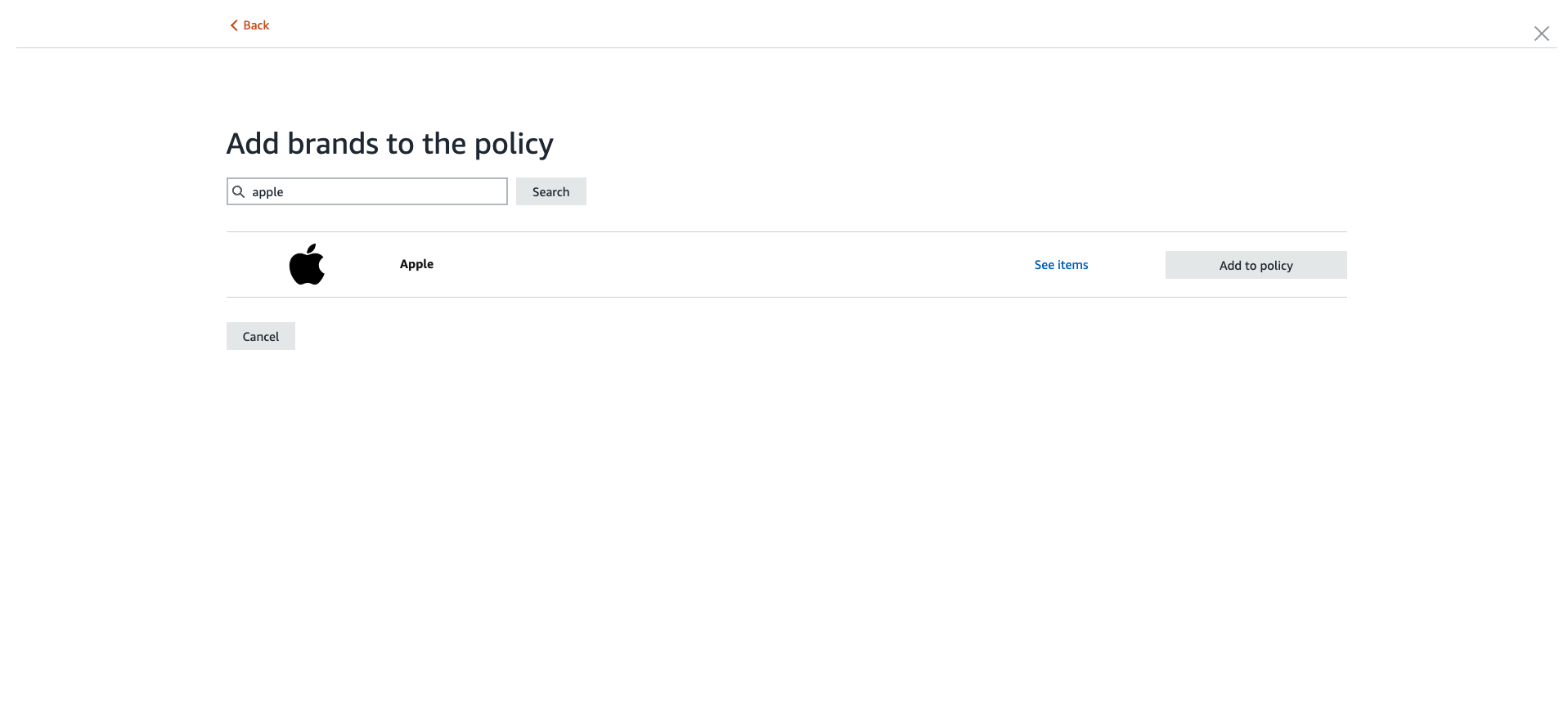Click the word 'brands' in the page heading
Screen dimensions: 1568x722
coord(333,144)
